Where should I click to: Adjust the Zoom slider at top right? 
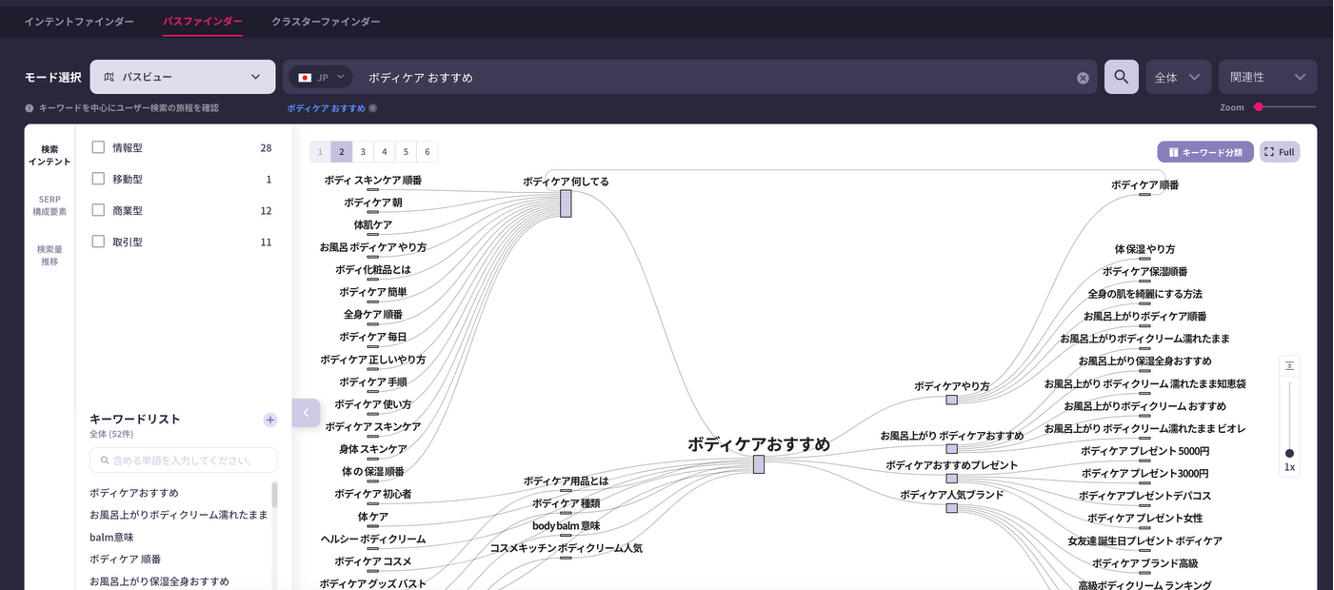point(1259,107)
